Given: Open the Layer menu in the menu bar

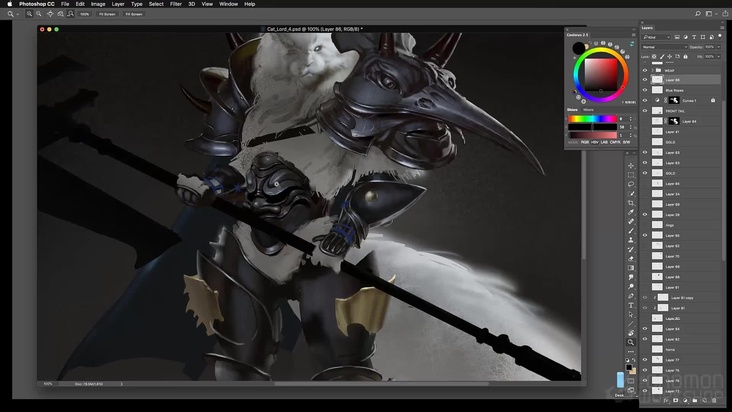Looking at the screenshot, I should pos(118,4).
